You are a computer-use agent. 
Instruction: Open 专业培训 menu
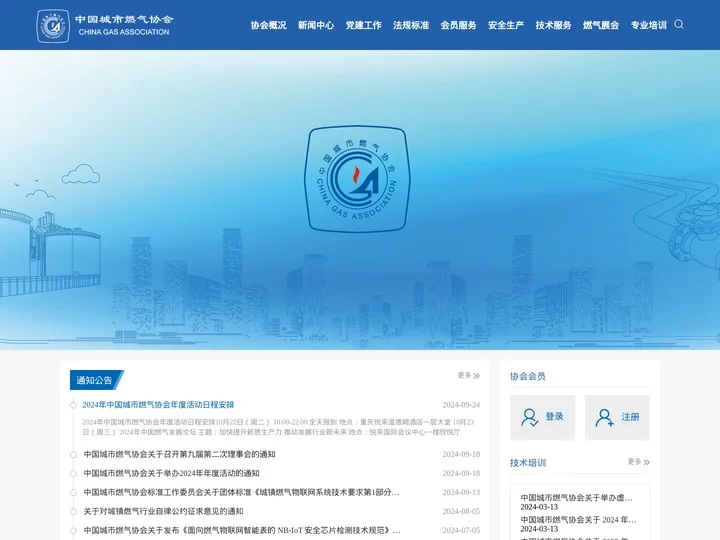point(648,25)
